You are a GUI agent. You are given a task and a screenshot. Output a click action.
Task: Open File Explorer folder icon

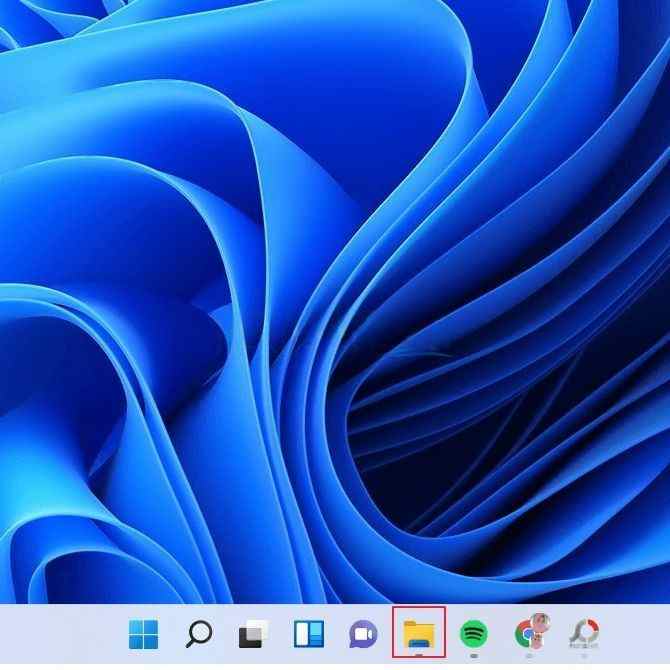pyautogui.click(x=419, y=634)
